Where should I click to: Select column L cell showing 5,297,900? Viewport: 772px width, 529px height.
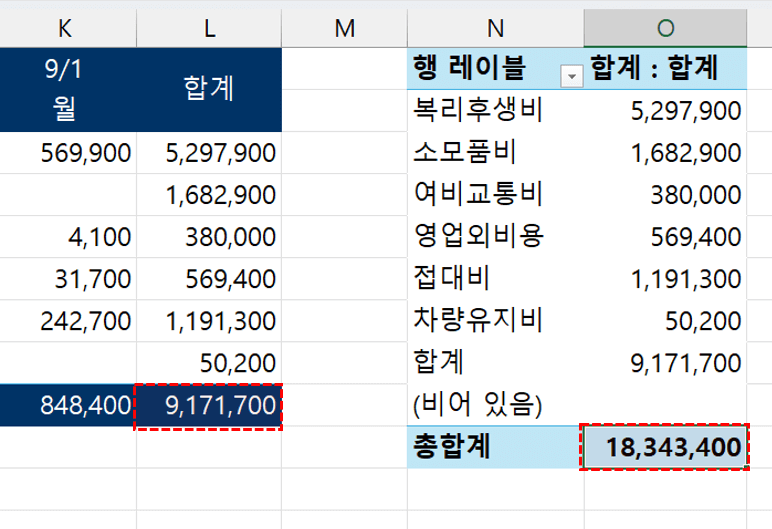point(209,153)
